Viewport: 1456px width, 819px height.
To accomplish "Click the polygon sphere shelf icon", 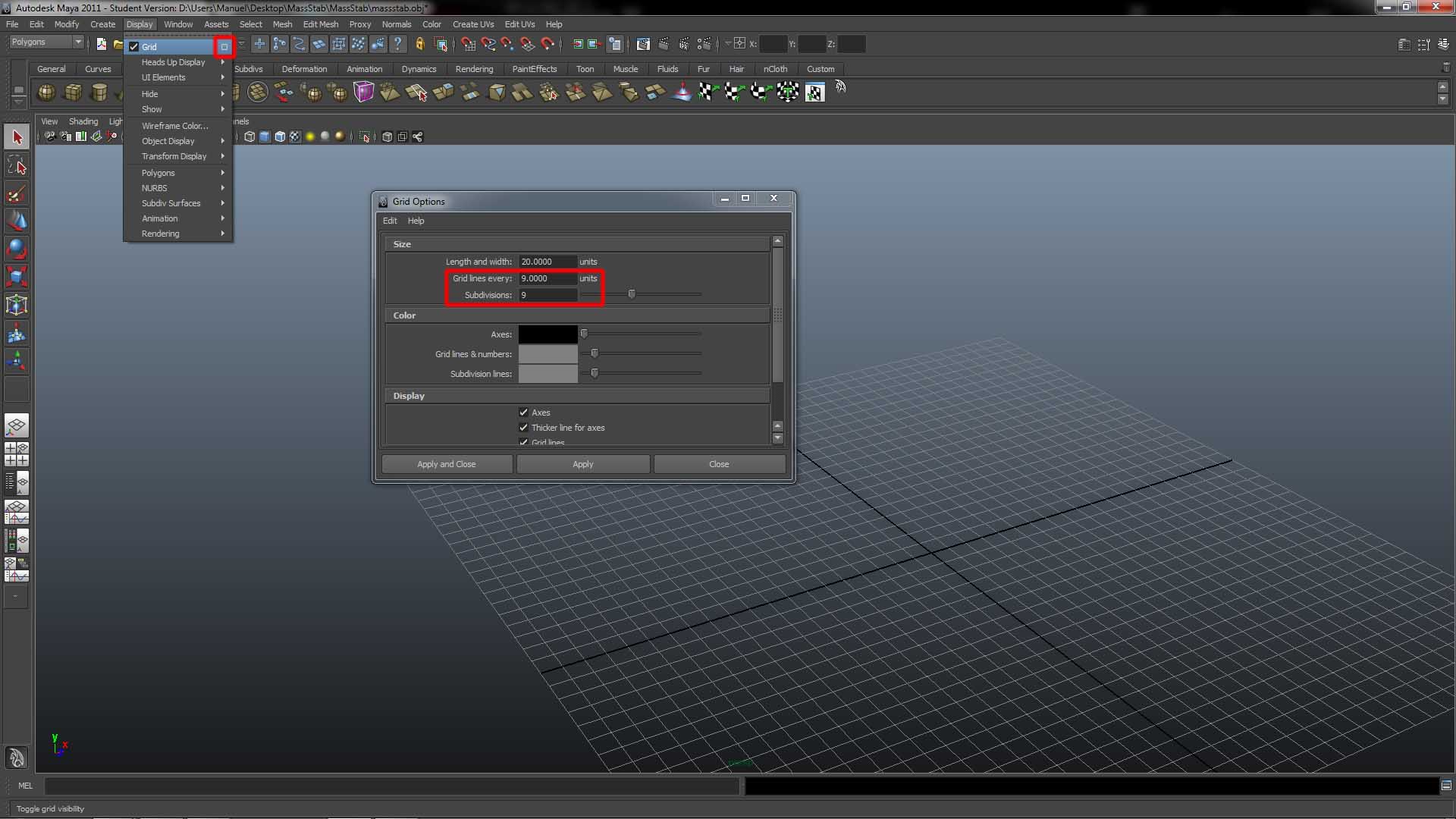I will point(46,93).
